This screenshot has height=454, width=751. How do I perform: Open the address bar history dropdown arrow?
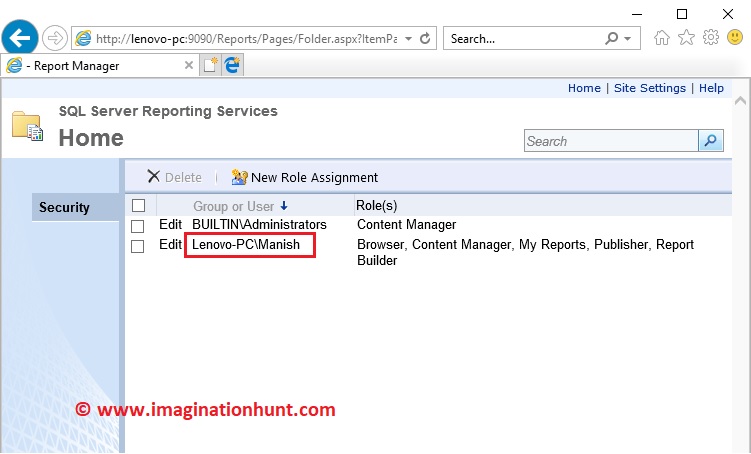coord(408,38)
